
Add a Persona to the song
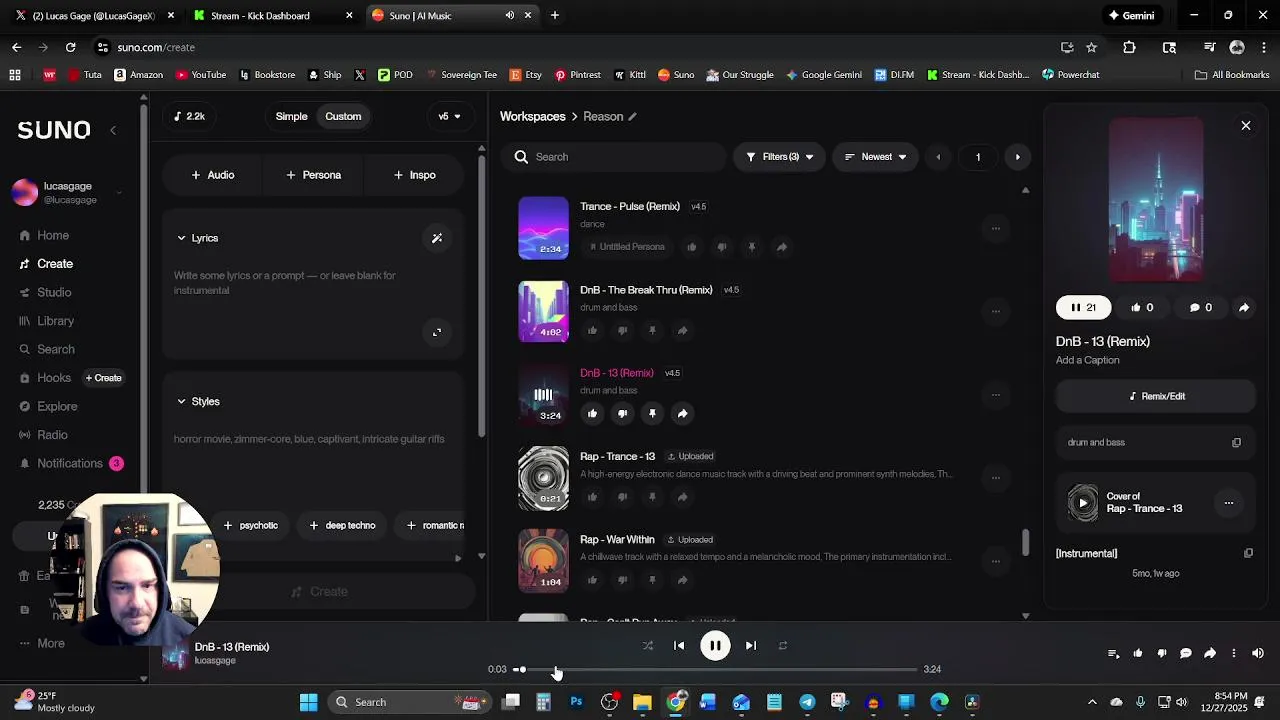(x=314, y=175)
